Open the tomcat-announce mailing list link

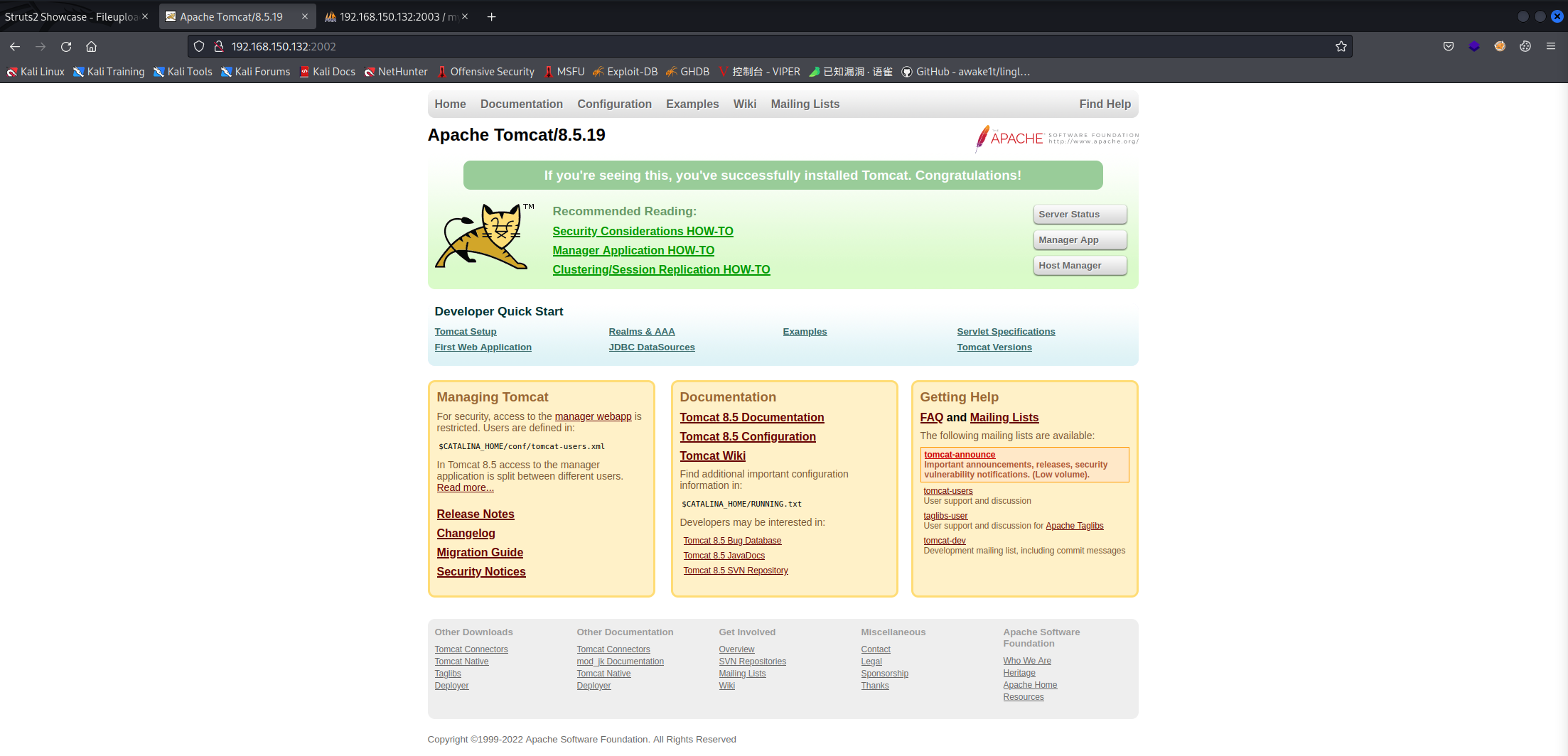960,455
